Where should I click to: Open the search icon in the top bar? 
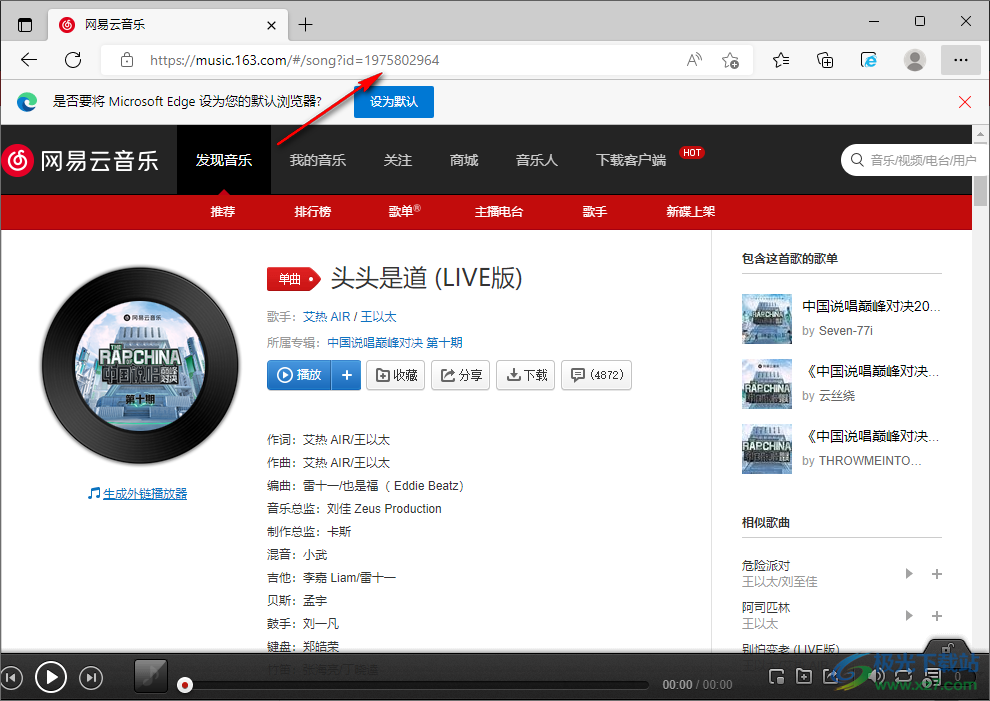(x=857, y=160)
